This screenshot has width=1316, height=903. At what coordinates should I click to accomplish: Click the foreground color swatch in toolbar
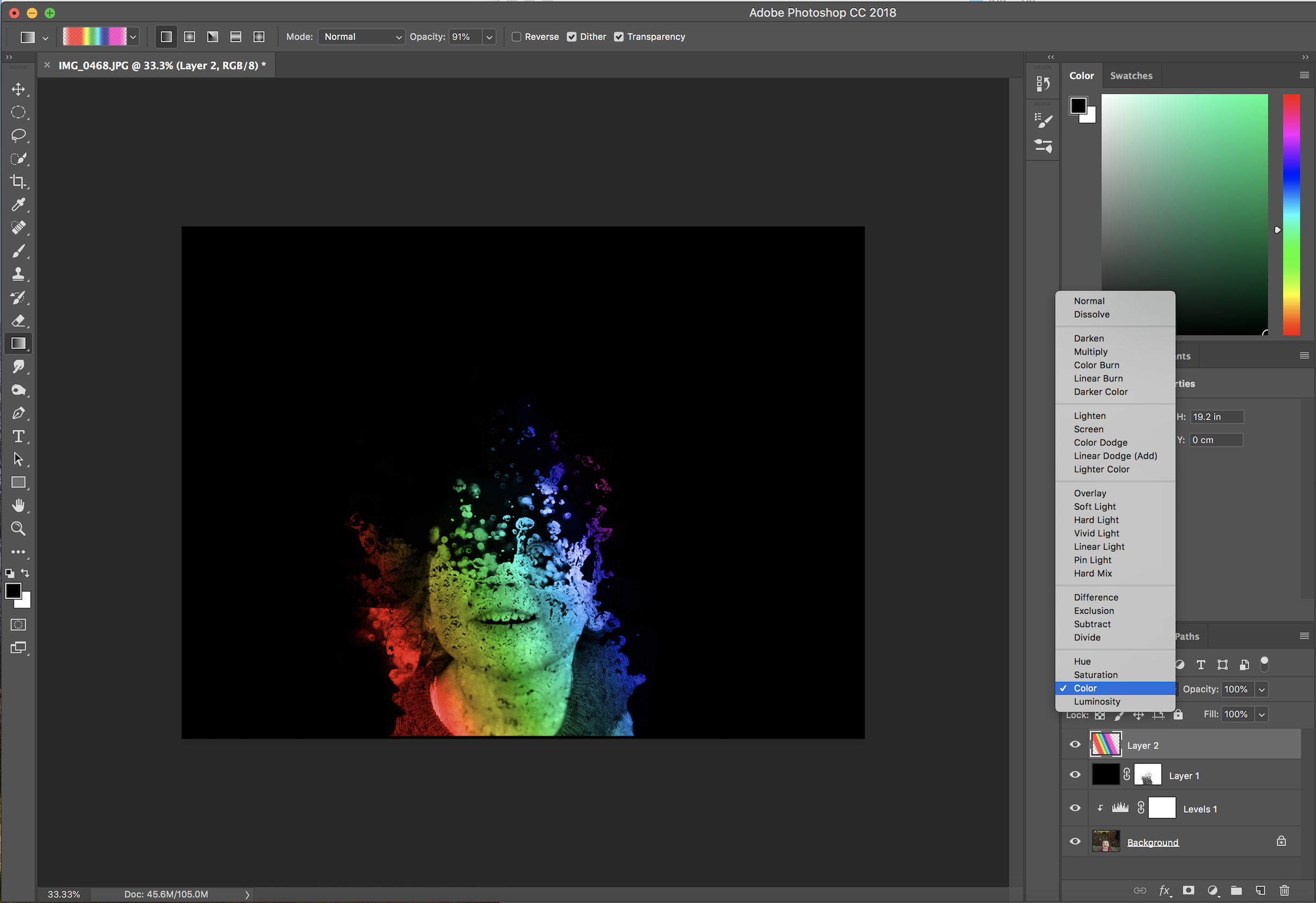(13, 591)
